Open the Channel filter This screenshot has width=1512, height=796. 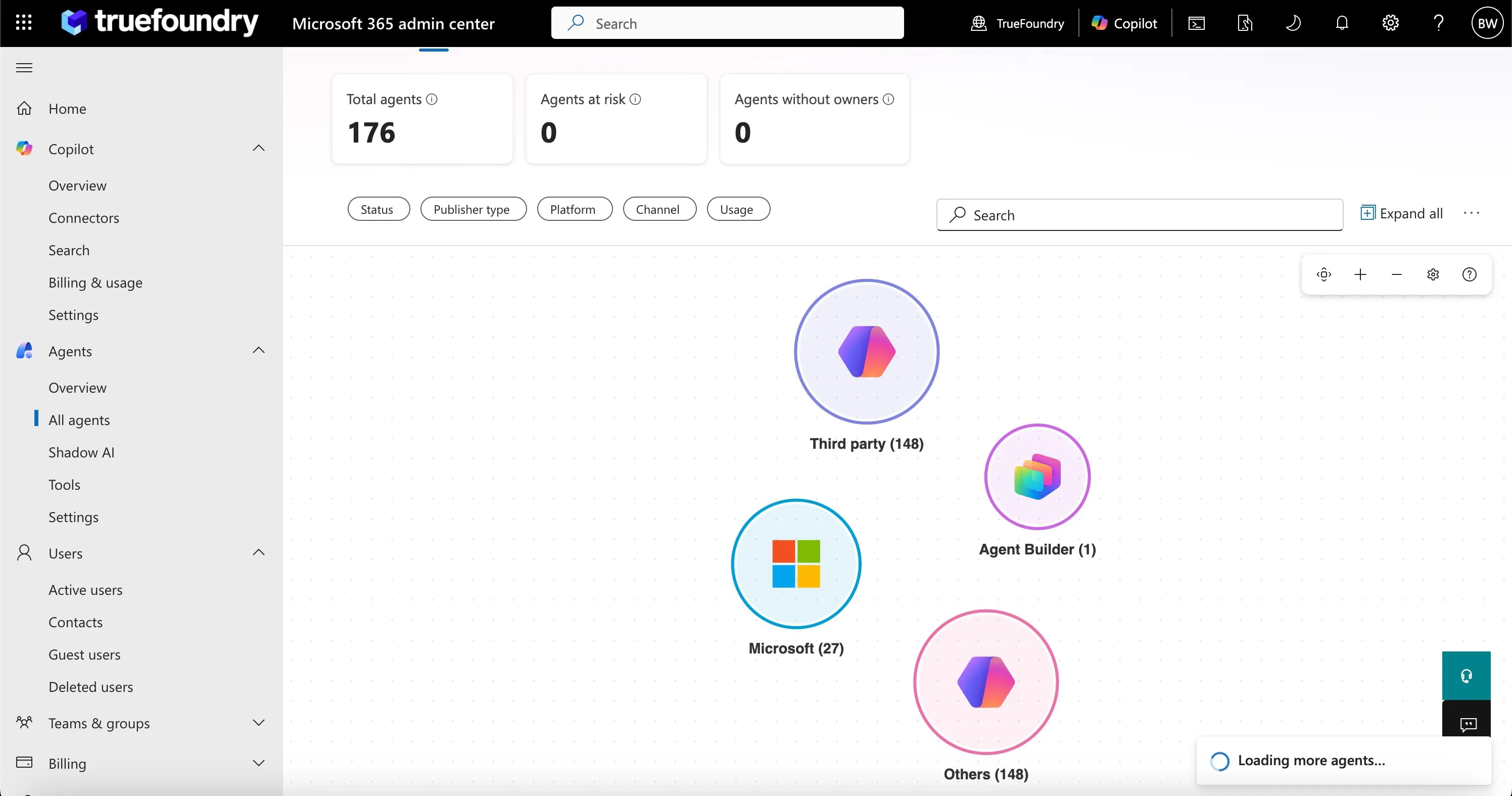[x=660, y=209]
